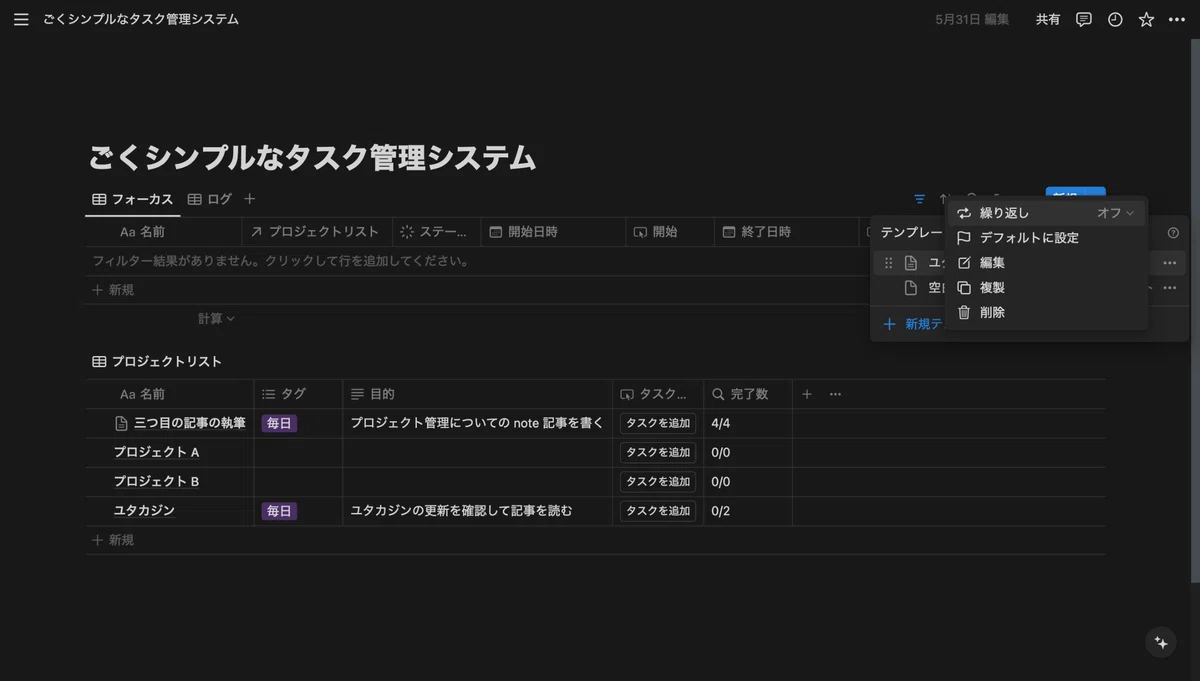Open the タスク... button column header
The height and width of the screenshot is (681, 1200).
coord(658,394)
